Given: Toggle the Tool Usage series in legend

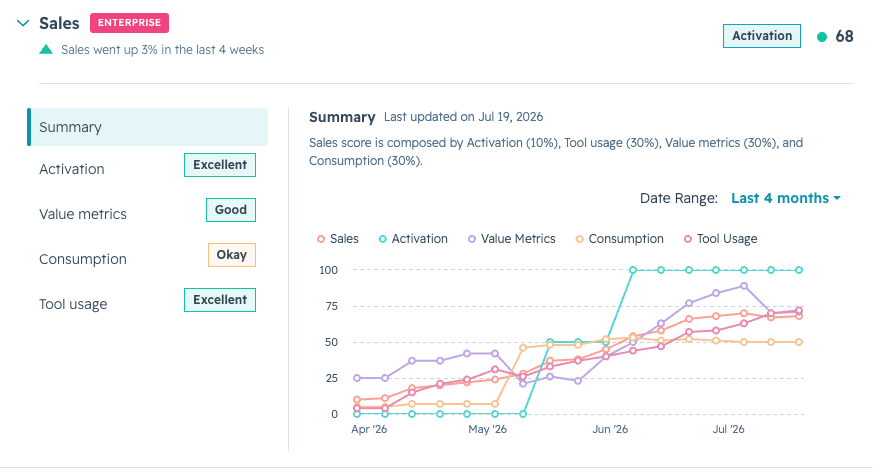Looking at the screenshot, I should pos(720,239).
